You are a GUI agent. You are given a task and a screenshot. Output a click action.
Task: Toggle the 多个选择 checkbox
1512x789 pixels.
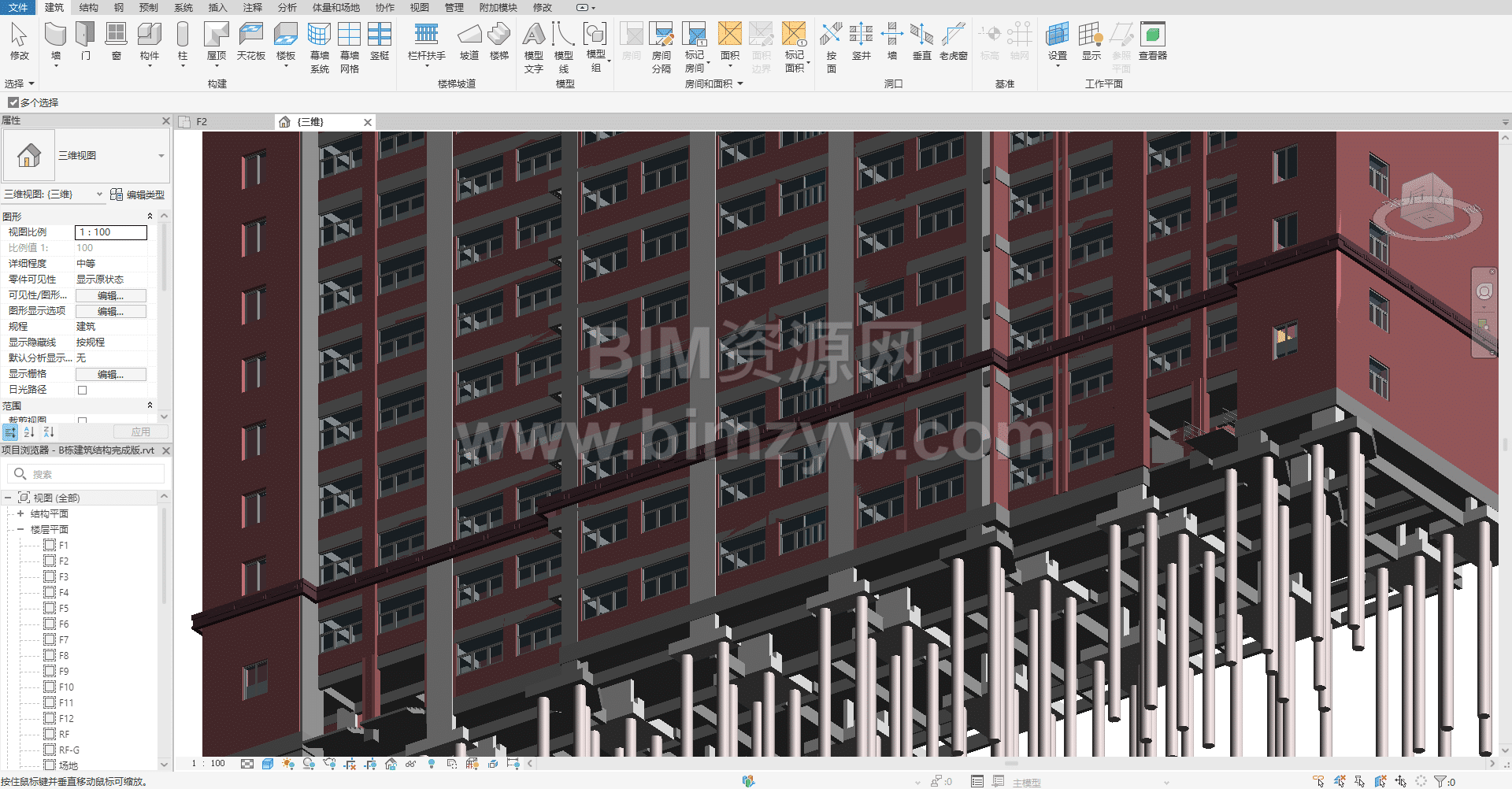(13, 102)
